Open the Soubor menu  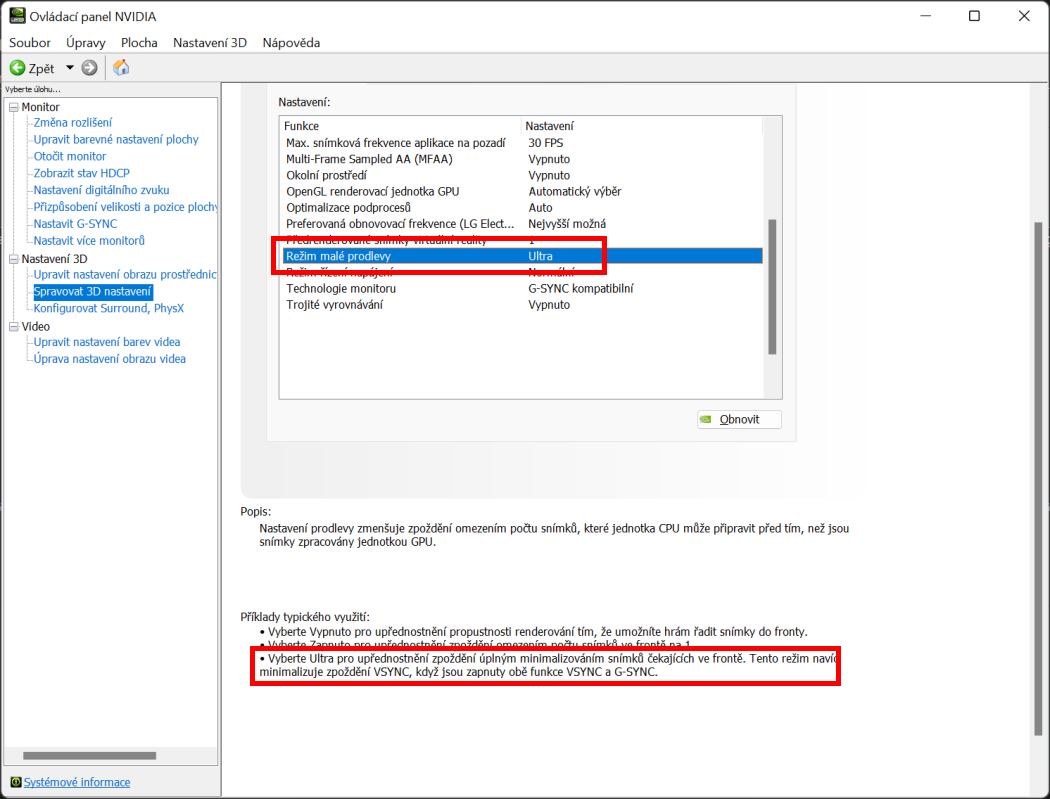click(x=29, y=42)
